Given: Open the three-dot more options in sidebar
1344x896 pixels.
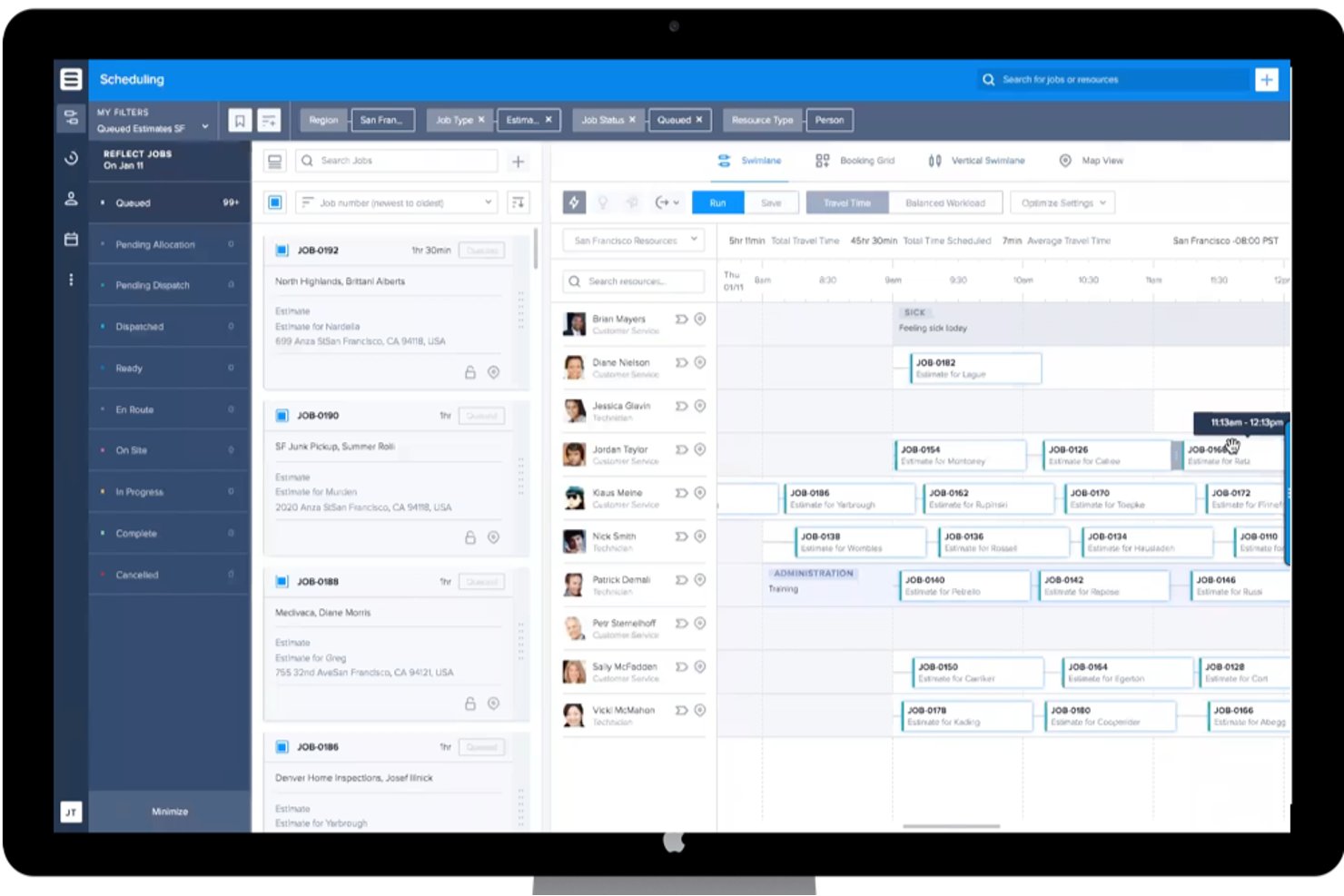Looking at the screenshot, I should click(71, 280).
